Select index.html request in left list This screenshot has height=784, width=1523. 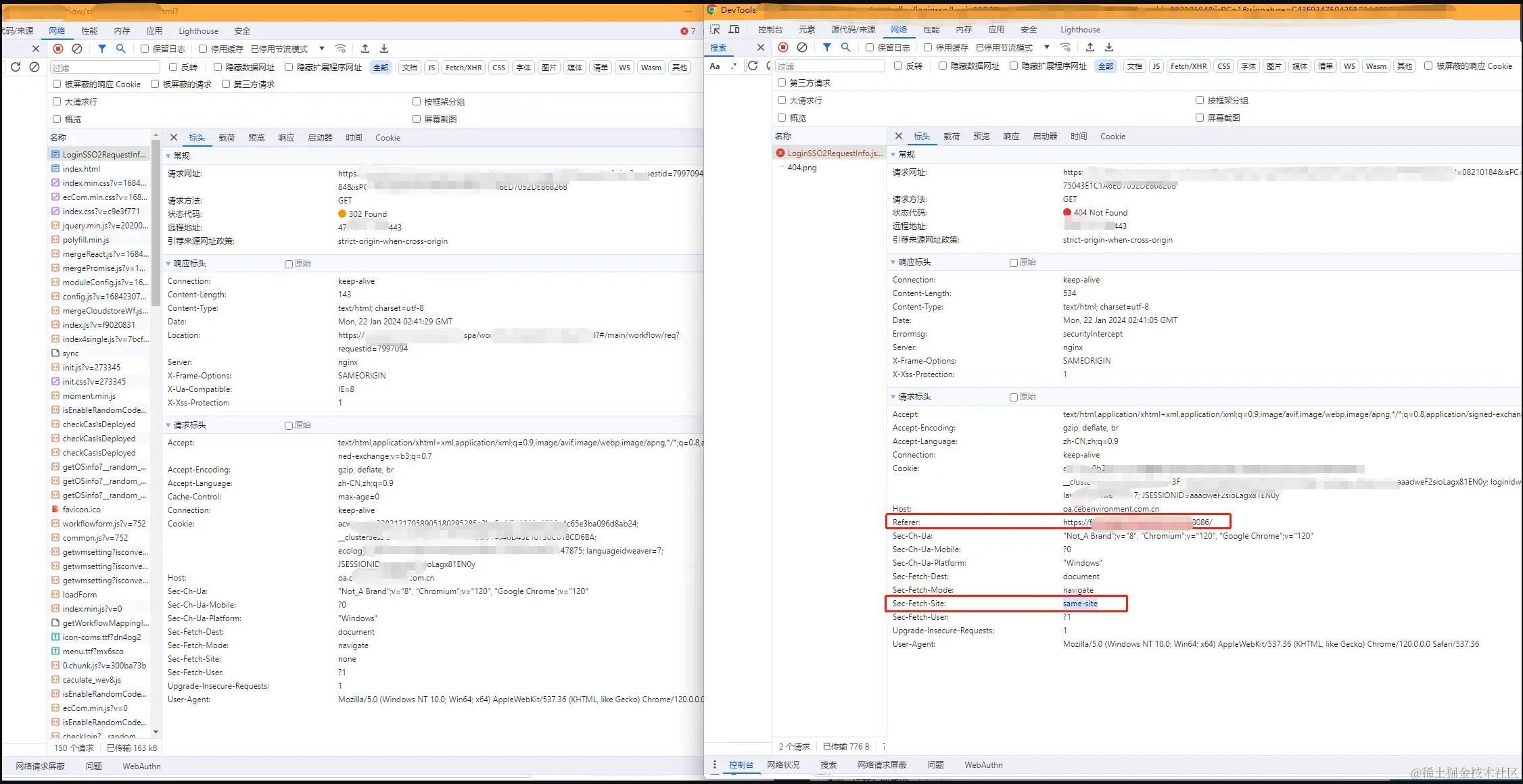pyautogui.click(x=81, y=169)
